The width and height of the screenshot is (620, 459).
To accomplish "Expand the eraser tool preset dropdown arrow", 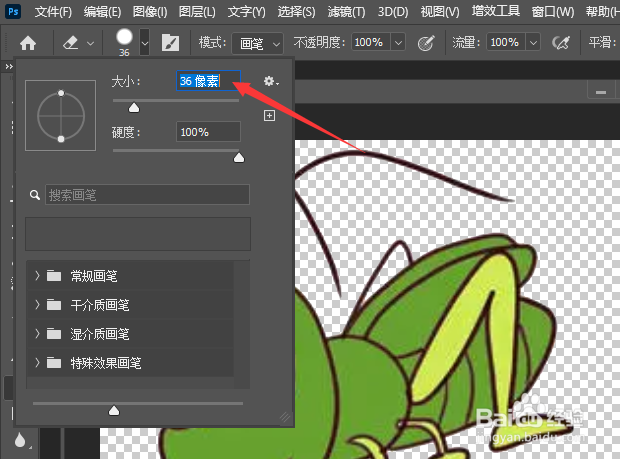I will tap(91, 43).
